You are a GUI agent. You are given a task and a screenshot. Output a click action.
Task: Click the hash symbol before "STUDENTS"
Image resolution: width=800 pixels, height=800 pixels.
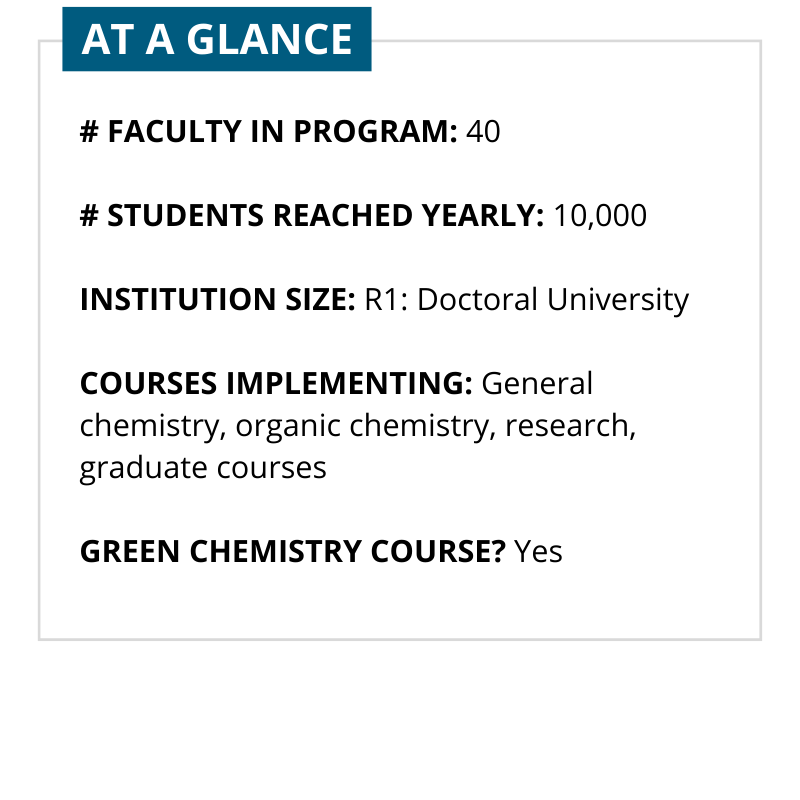point(88,215)
